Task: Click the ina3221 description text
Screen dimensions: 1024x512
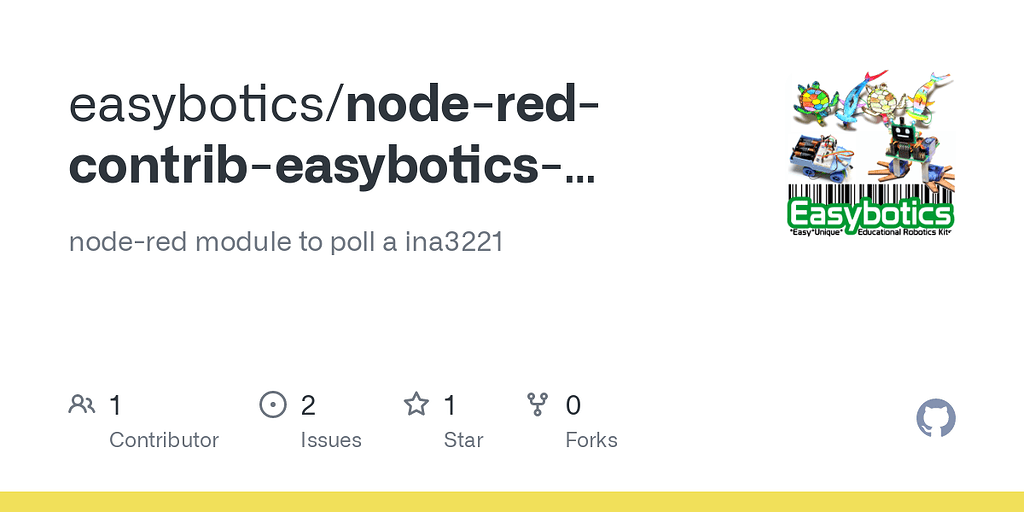Action: coord(286,242)
